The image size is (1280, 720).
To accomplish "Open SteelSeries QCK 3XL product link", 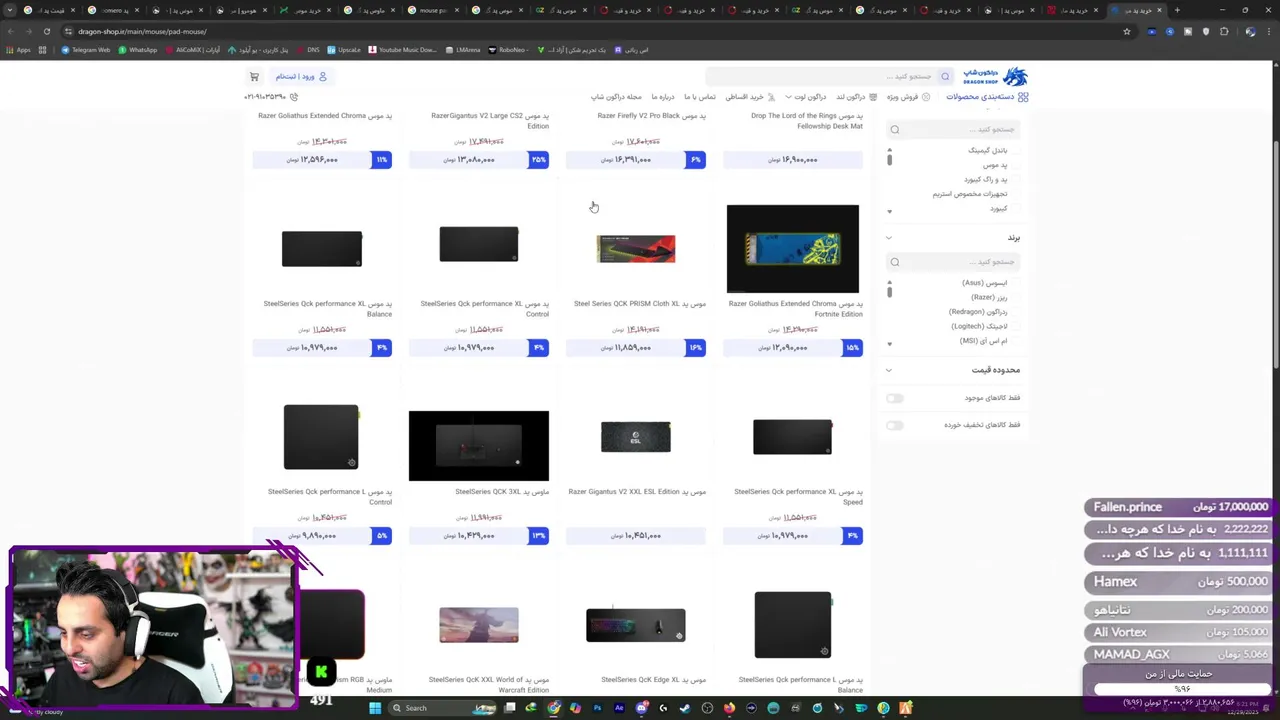I will coord(502,492).
